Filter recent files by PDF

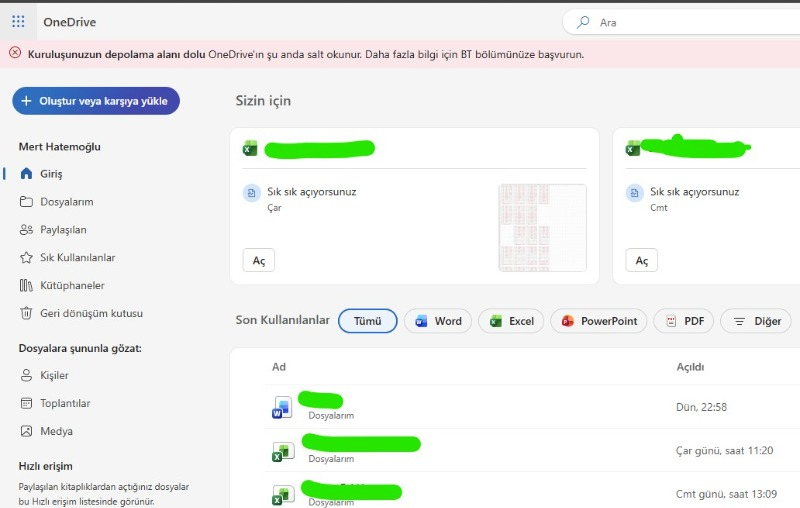[x=684, y=321]
